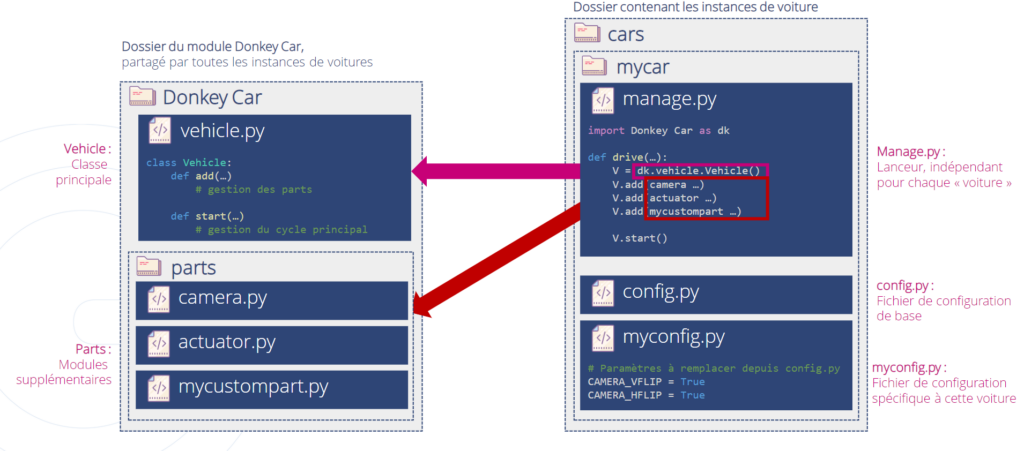The image size is (1024, 451).
Task: Click the 'V.start()' code line
Action: point(640,238)
